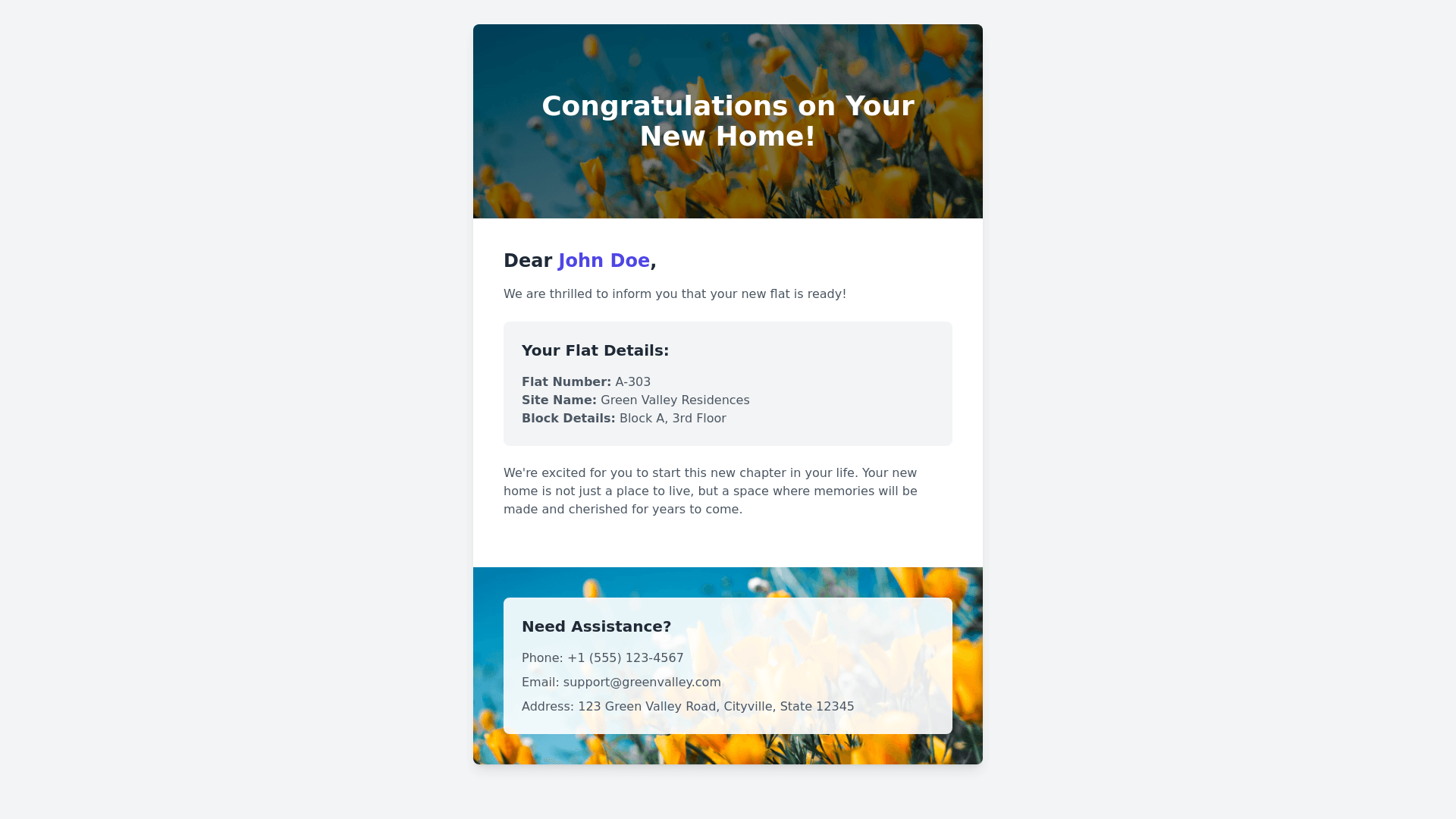Click the "Your Flat Details:" heading

[595, 350]
